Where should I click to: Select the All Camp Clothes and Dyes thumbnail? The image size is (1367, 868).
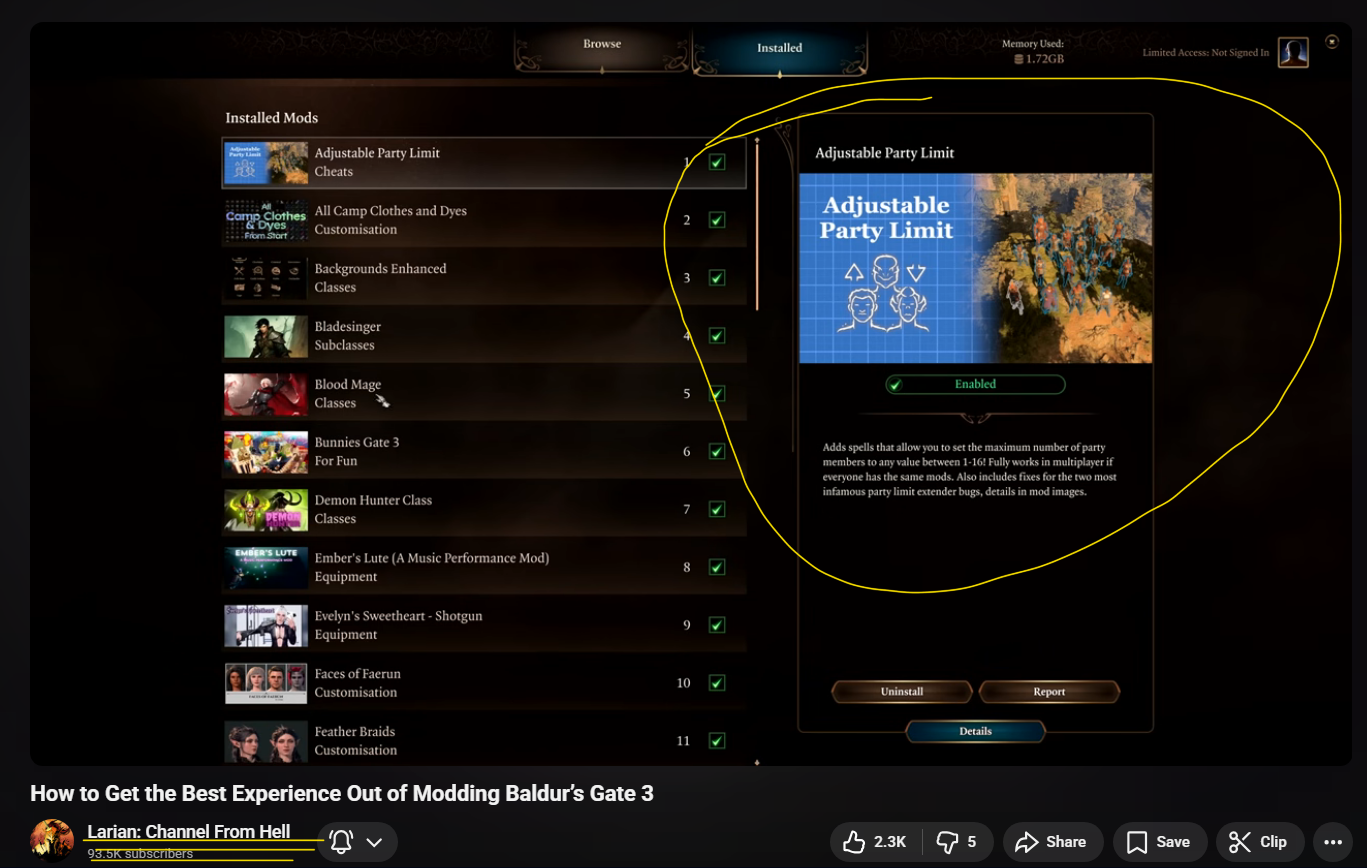click(x=266, y=221)
